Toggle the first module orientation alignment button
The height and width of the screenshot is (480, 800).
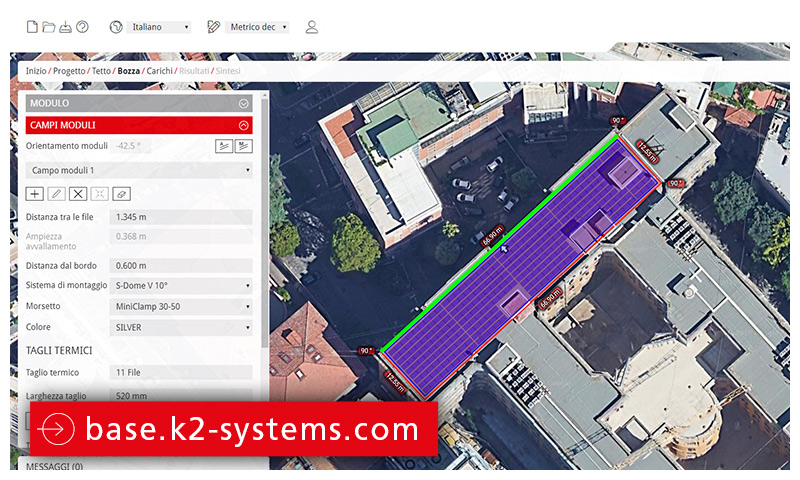[x=223, y=146]
